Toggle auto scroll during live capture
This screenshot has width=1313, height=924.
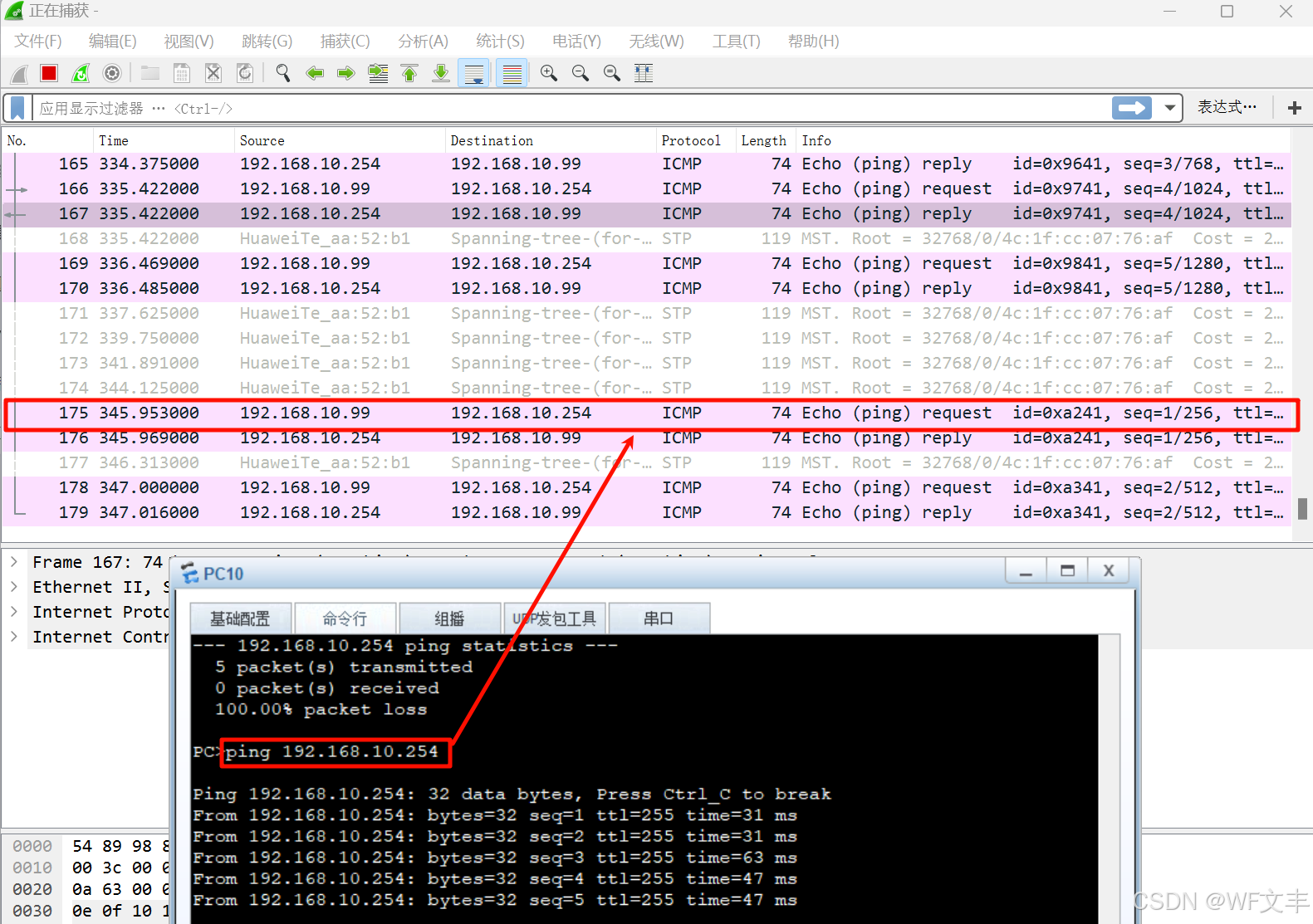tap(474, 74)
